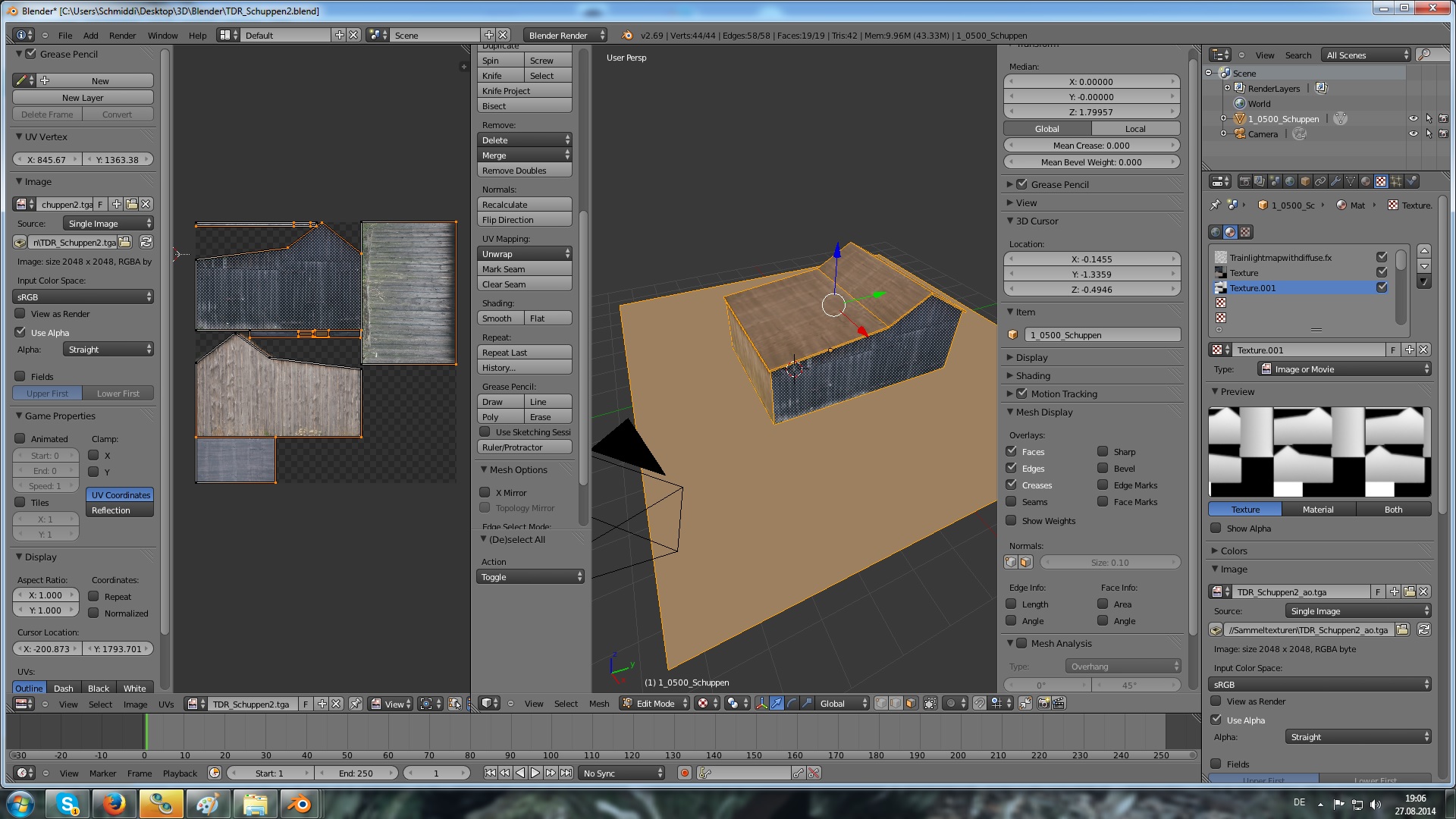
Task: Open the Unwrap dropdown menu
Action: tap(524, 254)
